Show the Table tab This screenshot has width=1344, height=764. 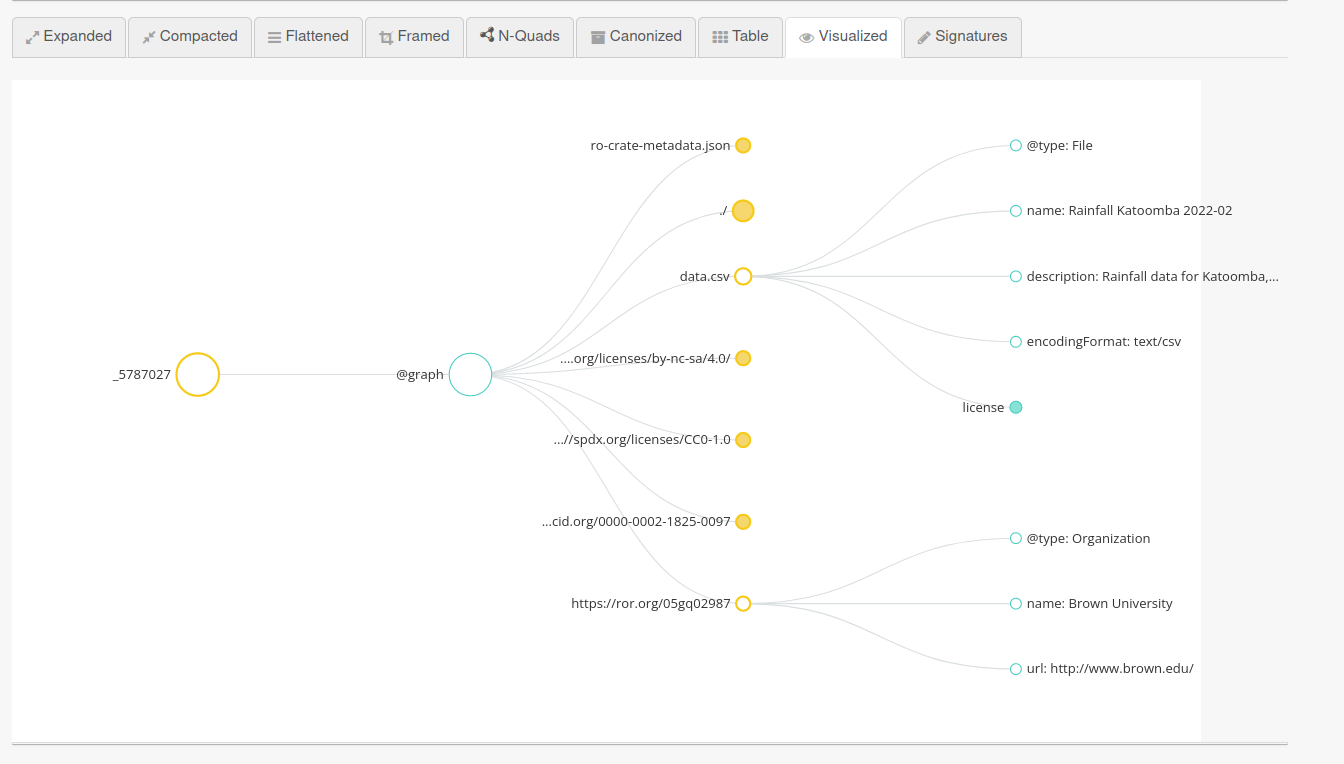pyautogui.click(x=740, y=37)
